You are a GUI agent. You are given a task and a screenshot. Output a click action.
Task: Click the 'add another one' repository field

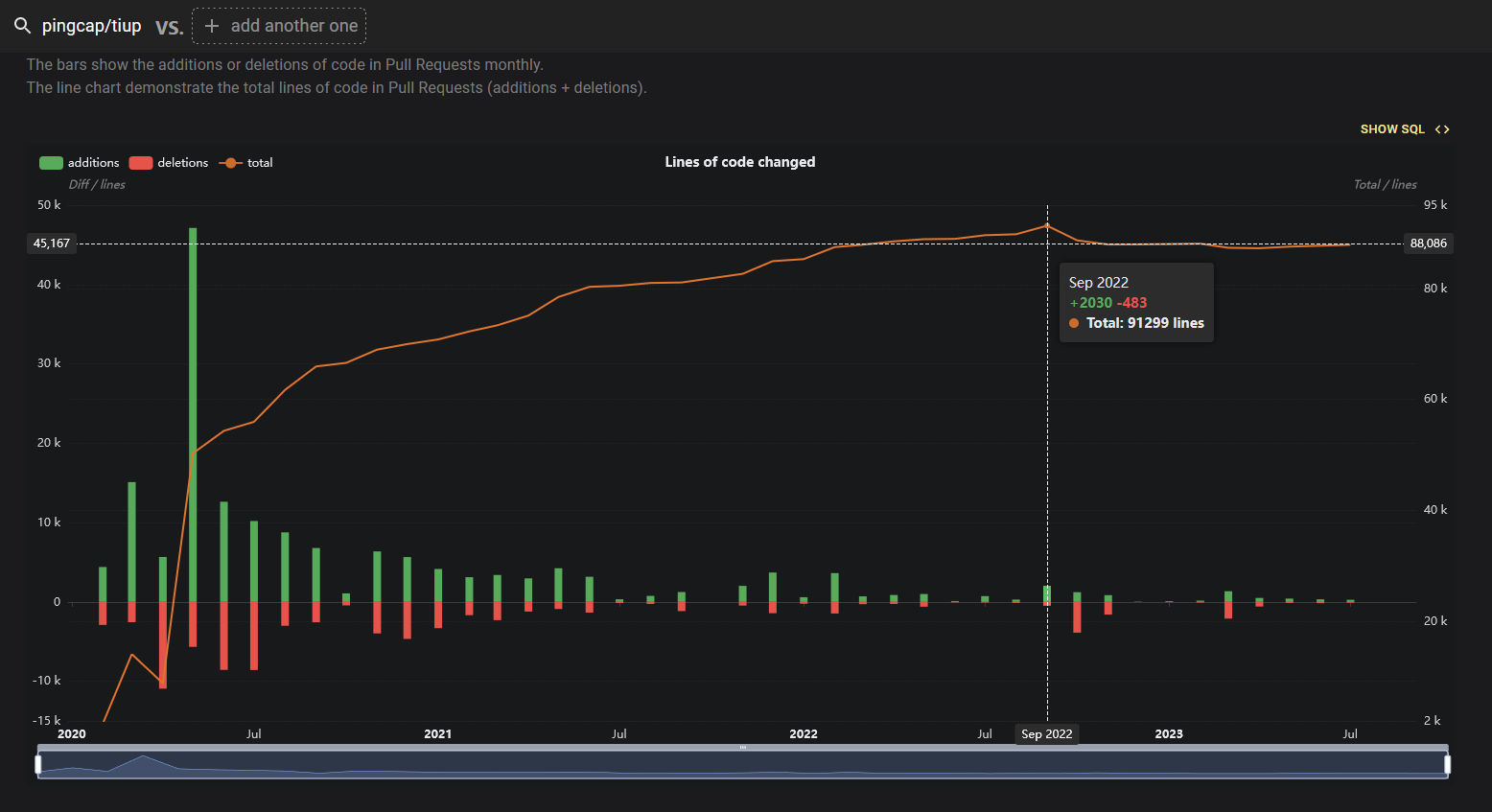pyautogui.click(x=279, y=26)
